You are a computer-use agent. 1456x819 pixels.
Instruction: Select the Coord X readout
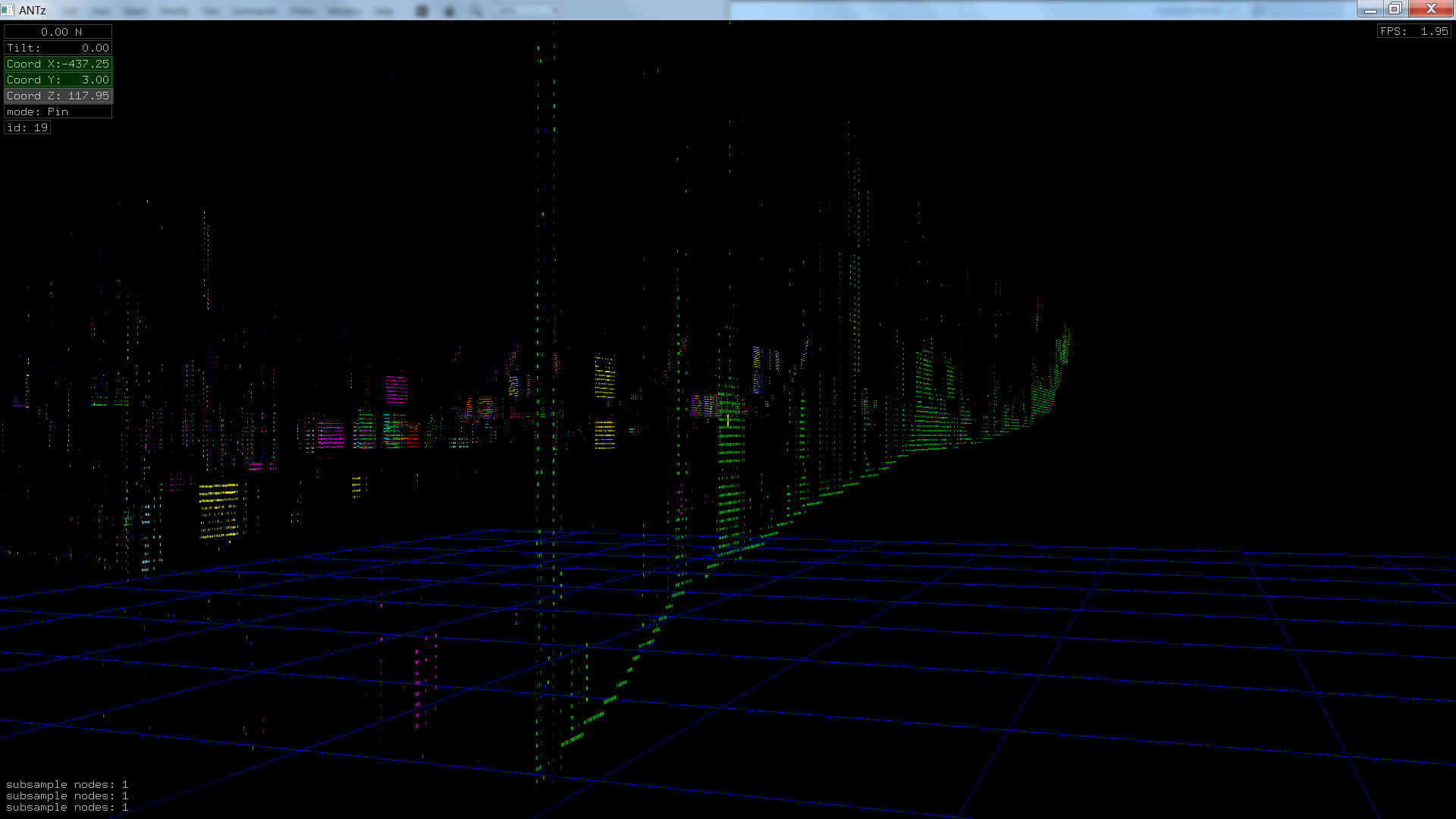coord(58,64)
